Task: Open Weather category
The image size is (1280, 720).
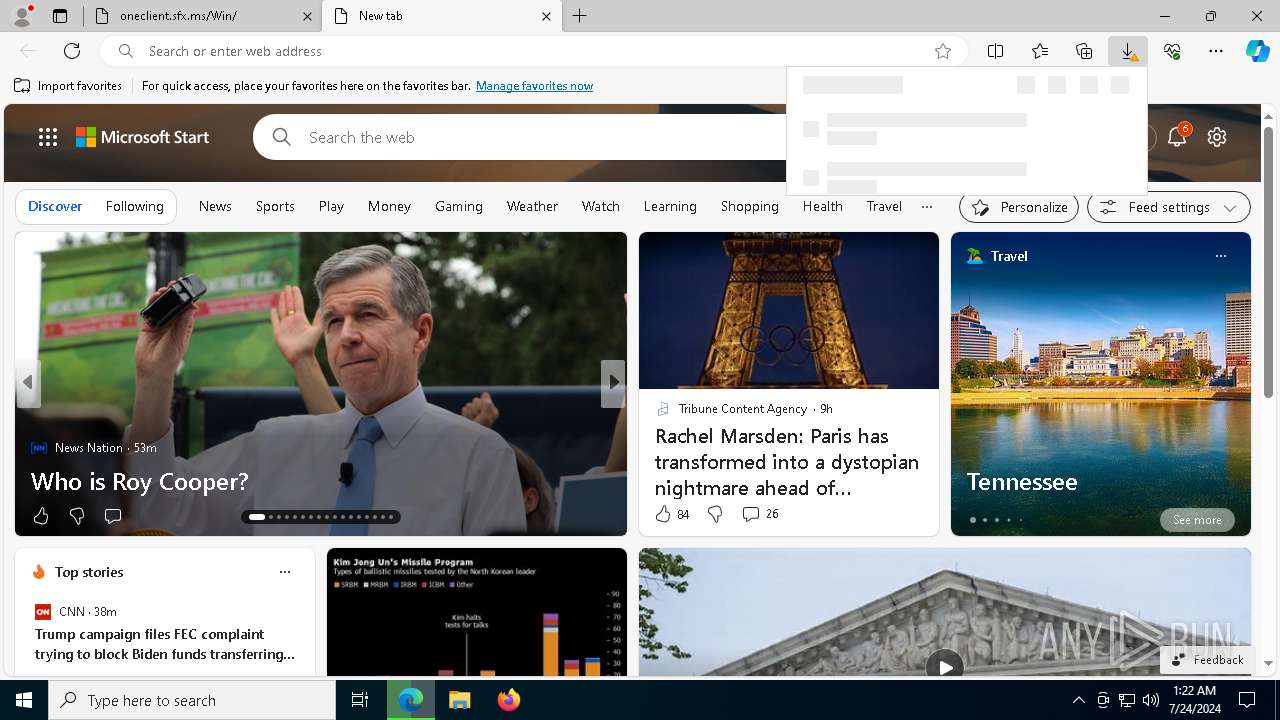Action: click(x=532, y=206)
